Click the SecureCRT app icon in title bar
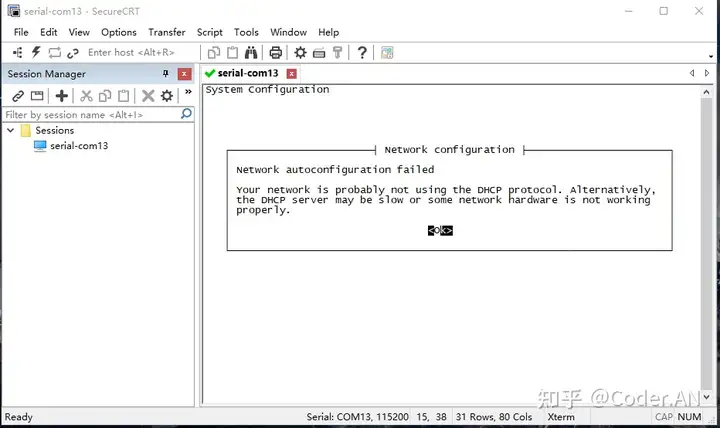720x428 pixels. pos(14,11)
